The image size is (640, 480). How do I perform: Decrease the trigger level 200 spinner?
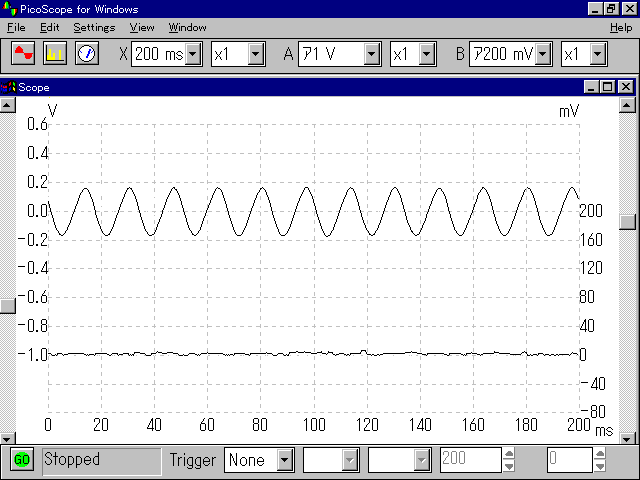point(509,466)
